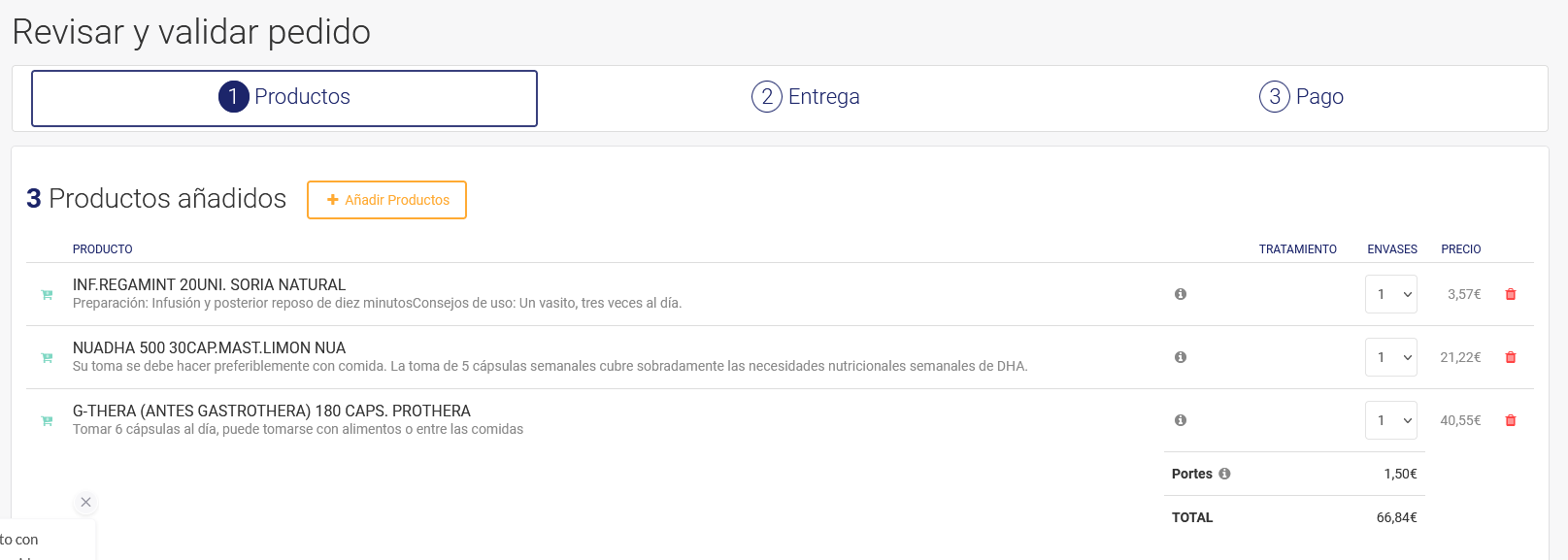Click the info icon next to NUADHA 500
This screenshot has height=560, width=1568.
click(1180, 357)
